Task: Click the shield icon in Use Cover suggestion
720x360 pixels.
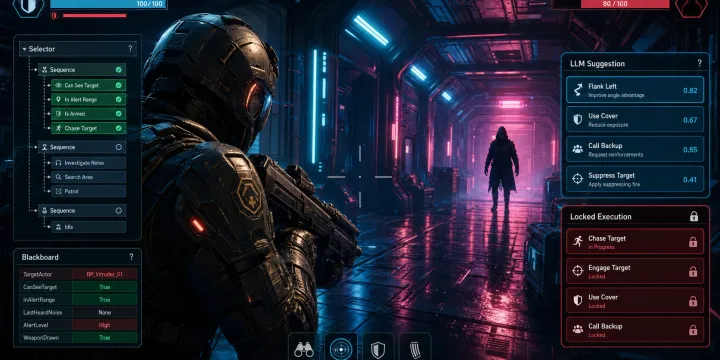Action: click(x=578, y=119)
